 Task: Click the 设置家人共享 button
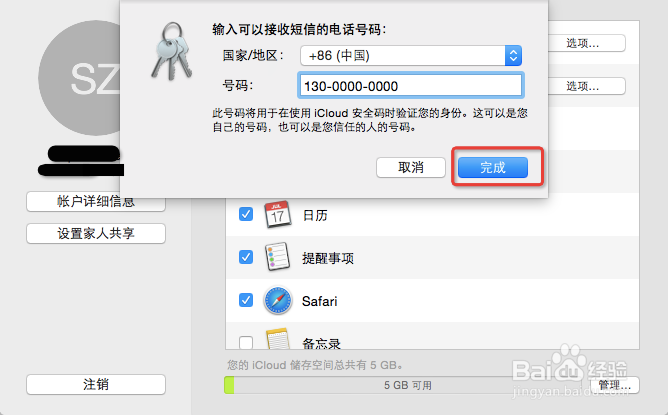pyautogui.click(x=96, y=233)
